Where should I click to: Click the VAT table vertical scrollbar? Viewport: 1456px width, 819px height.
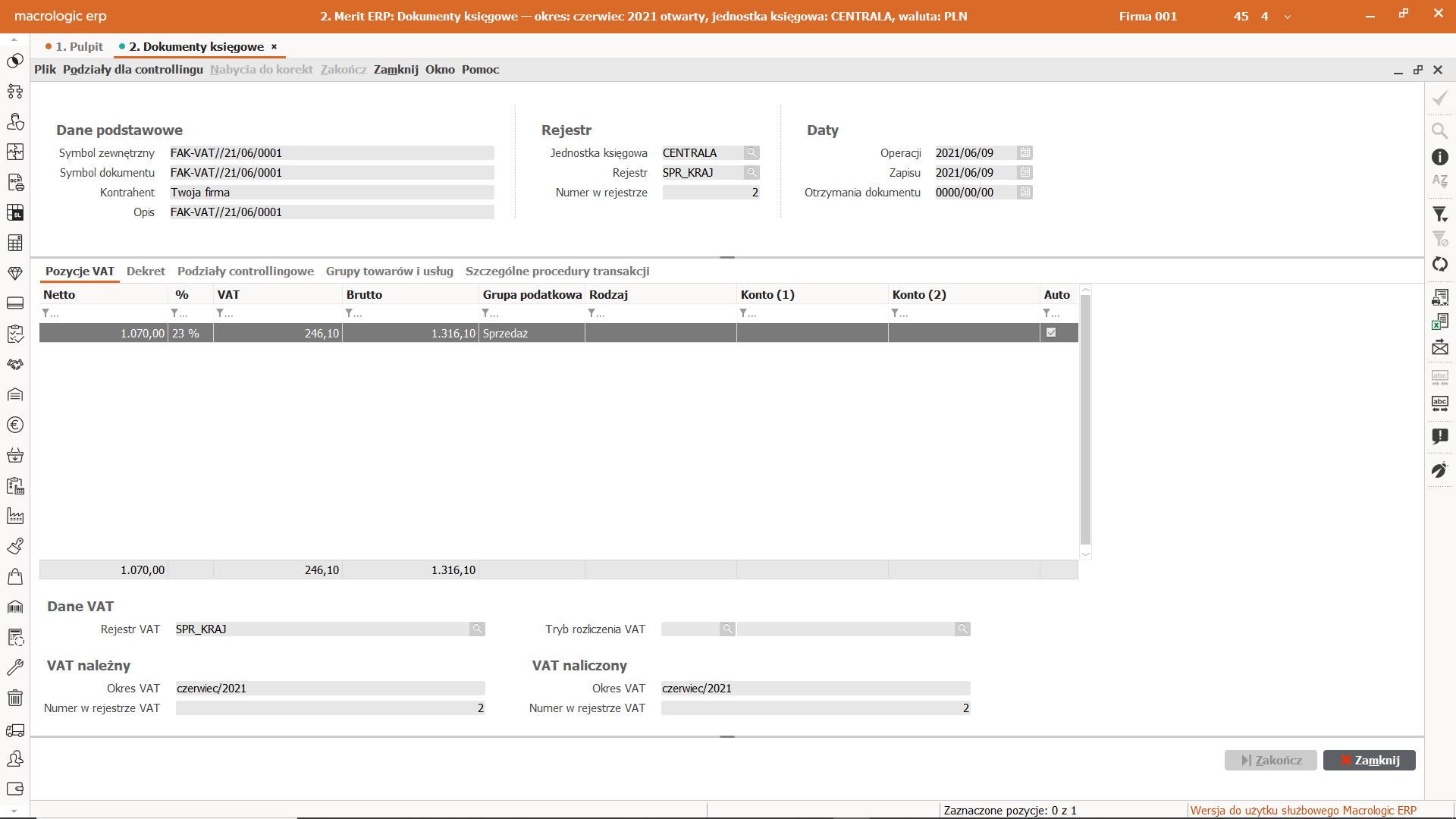point(1085,421)
